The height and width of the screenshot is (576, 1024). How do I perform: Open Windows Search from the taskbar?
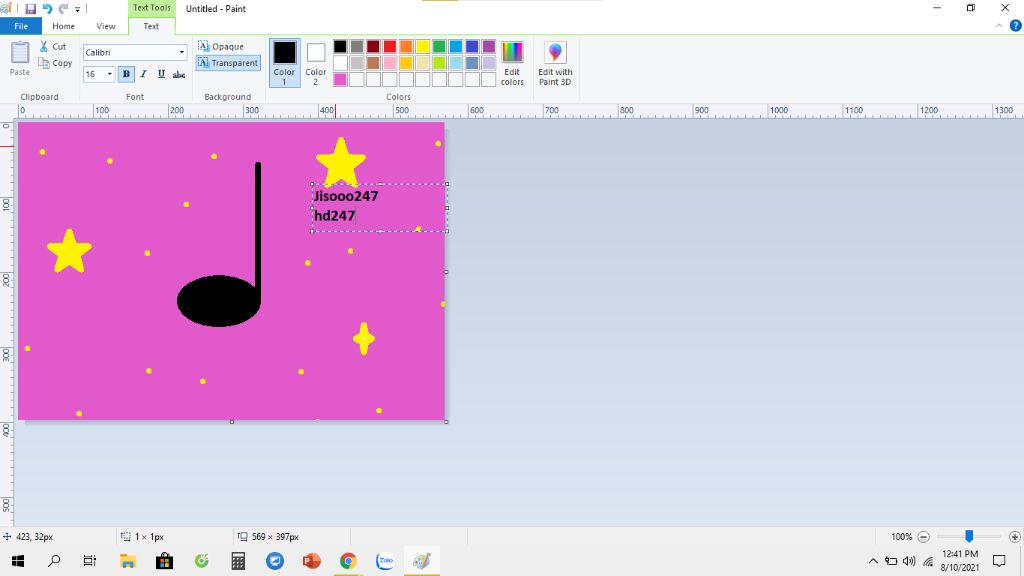point(54,561)
